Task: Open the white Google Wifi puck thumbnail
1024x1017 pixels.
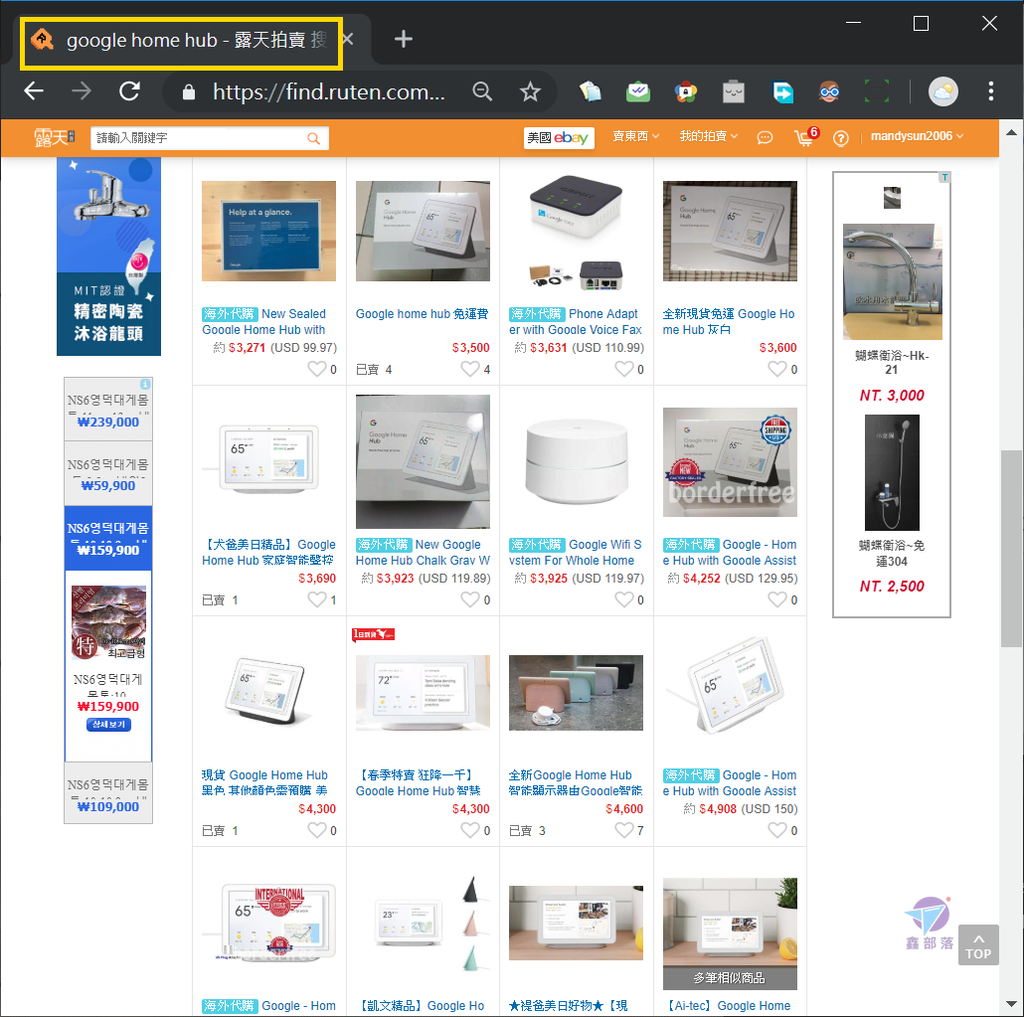Action: coord(576,461)
